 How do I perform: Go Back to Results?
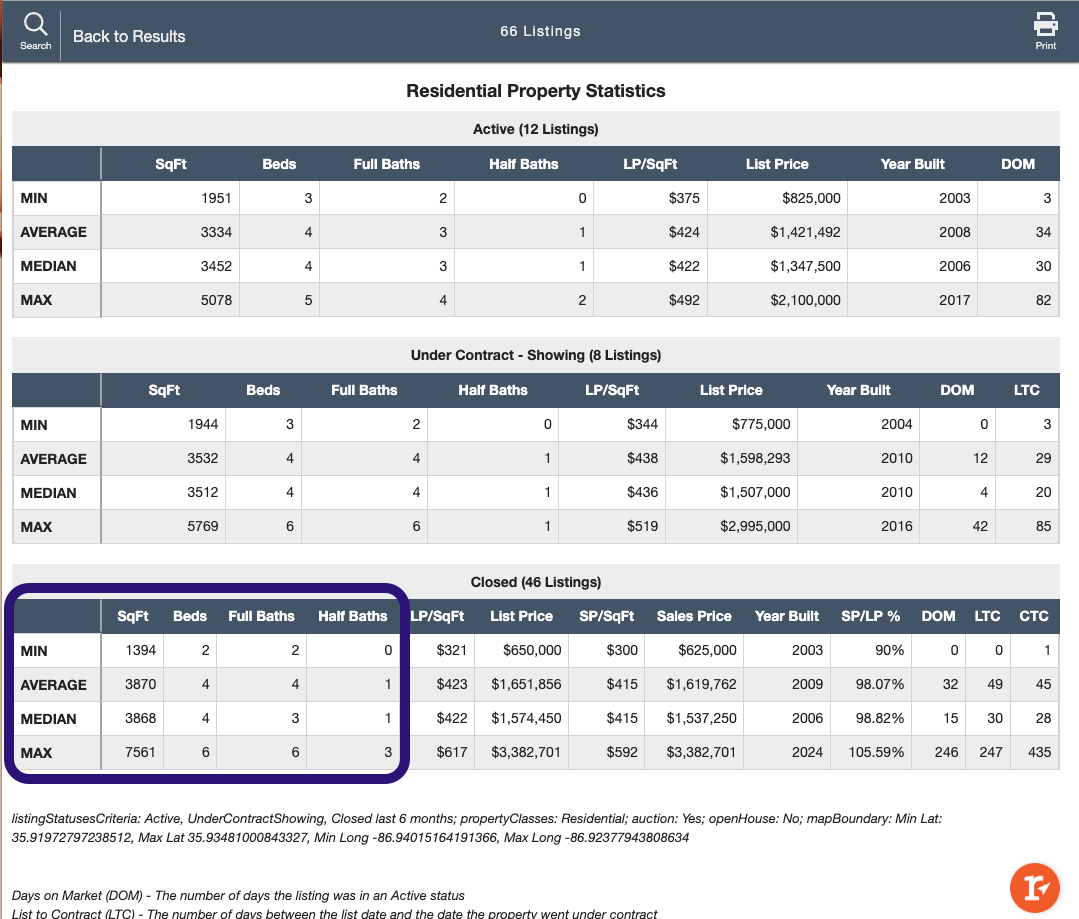point(129,36)
